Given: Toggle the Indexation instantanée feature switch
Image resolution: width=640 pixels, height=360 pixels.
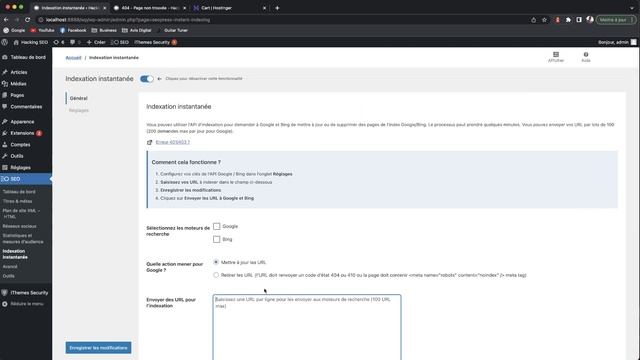Looking at the screenshot, I should (x=147, y=79).
